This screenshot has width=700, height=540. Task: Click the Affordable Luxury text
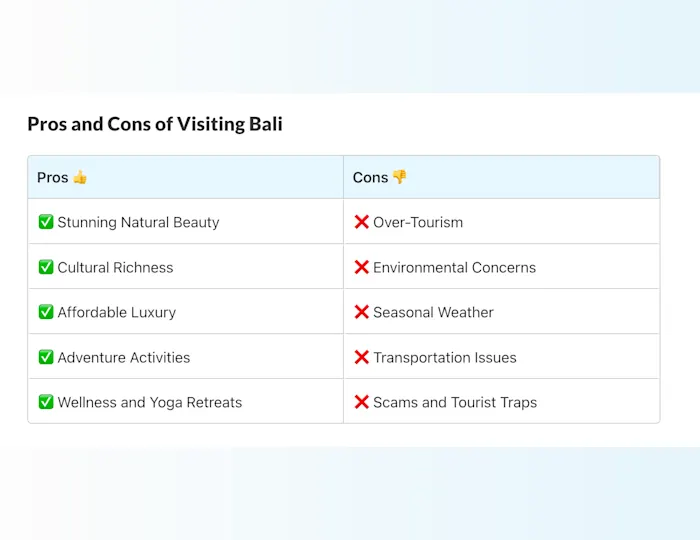coord(116,312)
